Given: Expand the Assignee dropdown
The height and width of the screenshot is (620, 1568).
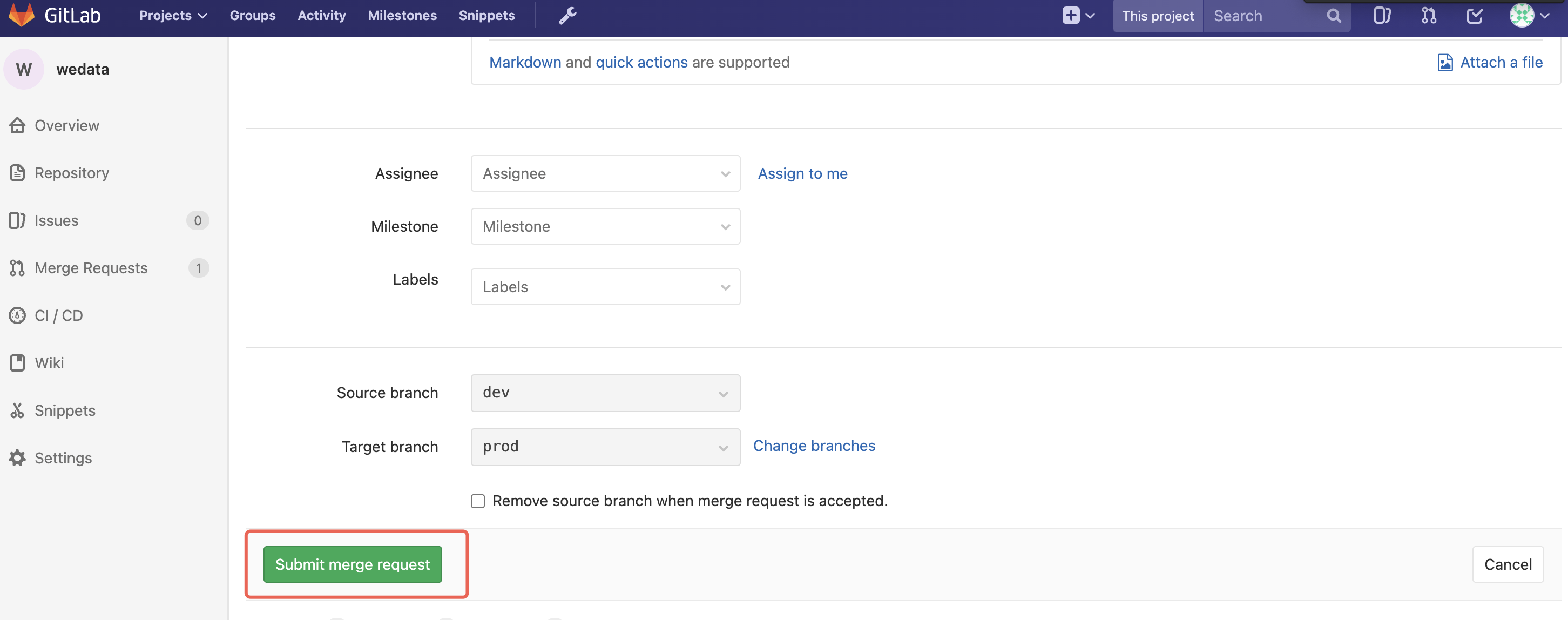Looking at the screenshot, I should [x=605, y=173].
